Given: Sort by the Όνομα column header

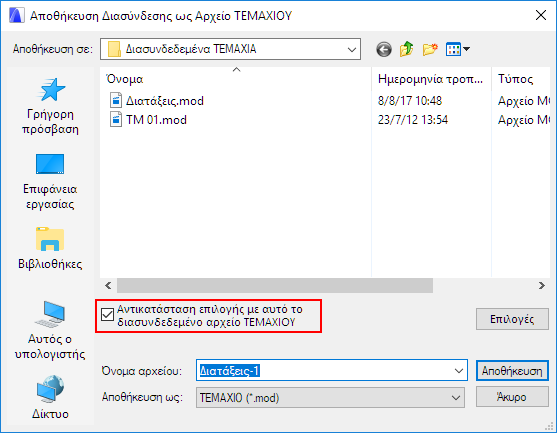Looking at the screenshot, I should coord(236,79).
